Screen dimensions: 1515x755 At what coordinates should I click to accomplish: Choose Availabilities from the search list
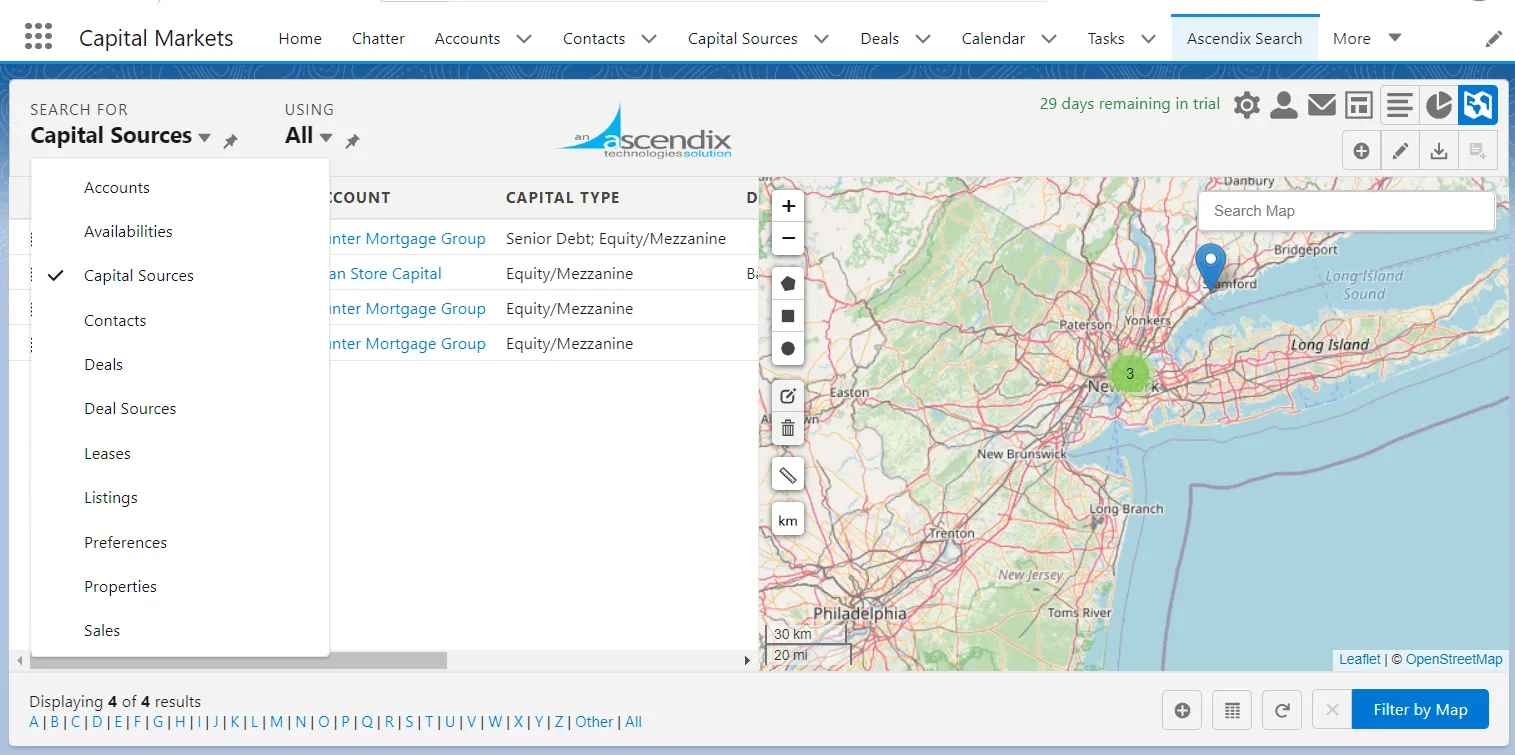pos(180,232)
